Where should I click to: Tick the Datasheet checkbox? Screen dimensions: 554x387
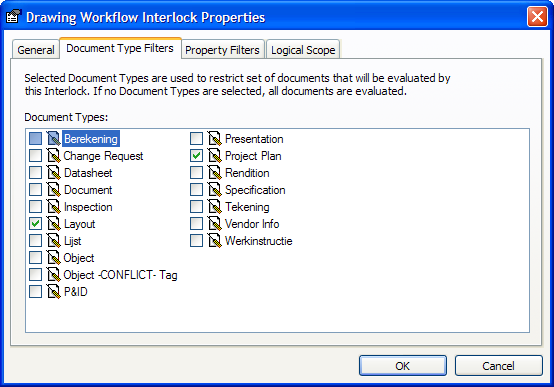point(35,172)
